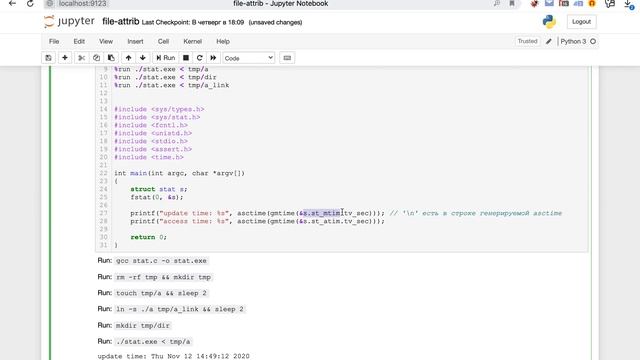Viewport: 640px width, 360px height.
Task: Click the Python logo icon
Action: (x=549, y=22)
